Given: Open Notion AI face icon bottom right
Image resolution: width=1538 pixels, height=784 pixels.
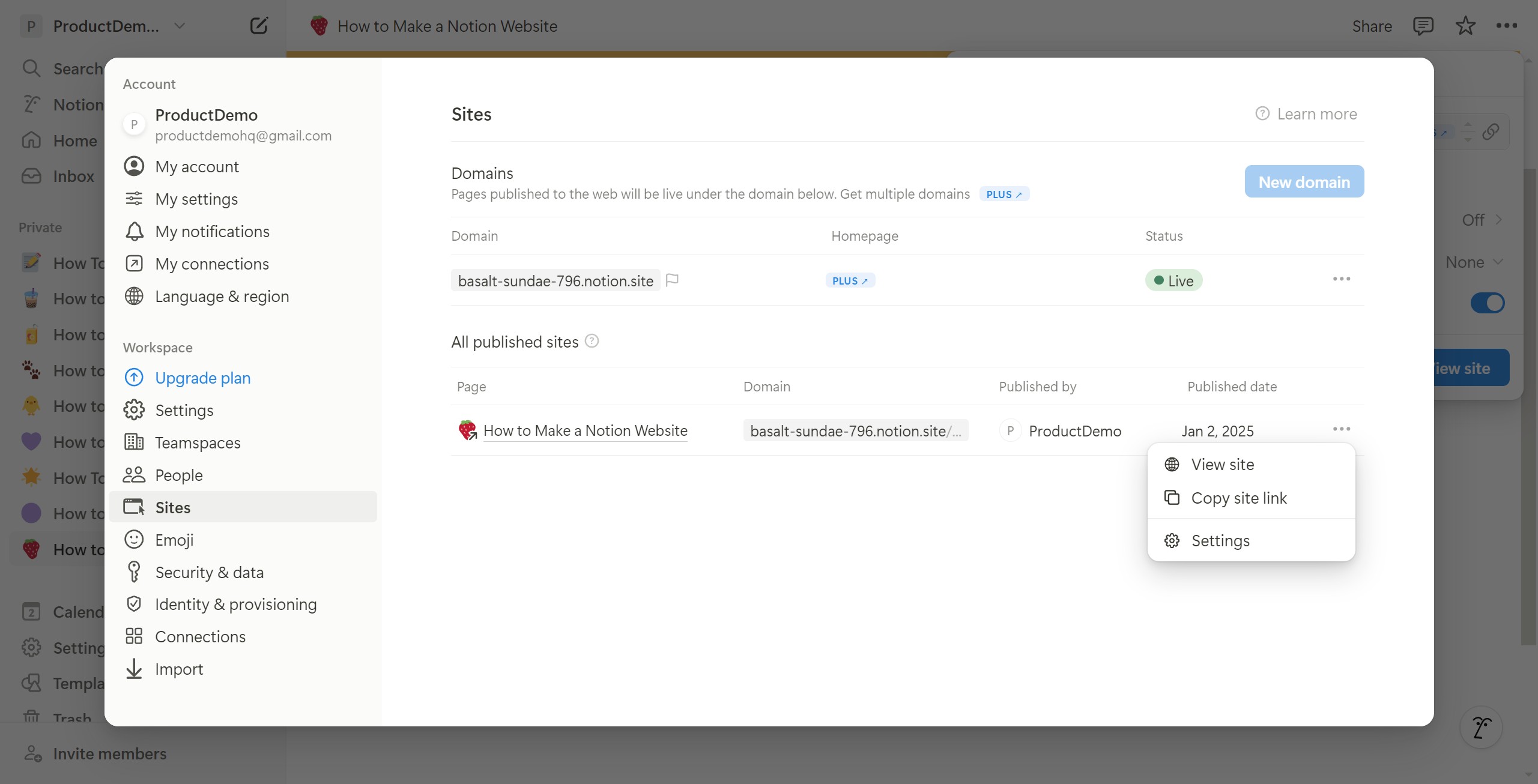Looking at the screenshot, I should [x=1480, y=727].
